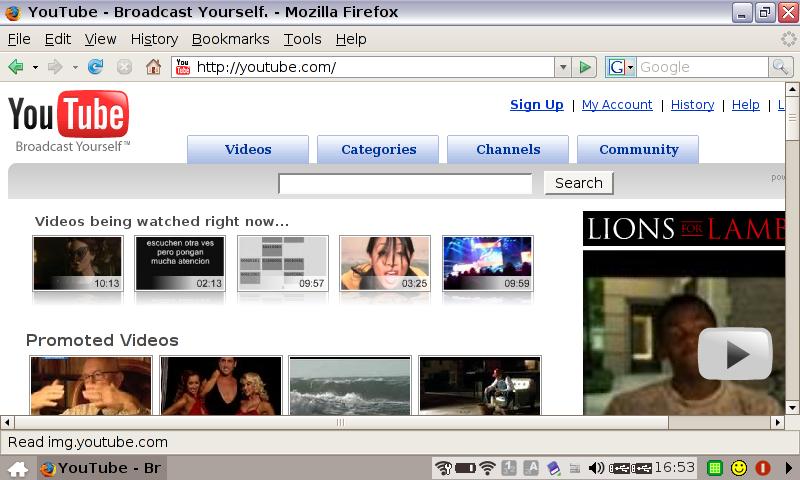Open the Forward history dropdown arrow
This screenshot has width=800, height=480.
click(74, 67)
